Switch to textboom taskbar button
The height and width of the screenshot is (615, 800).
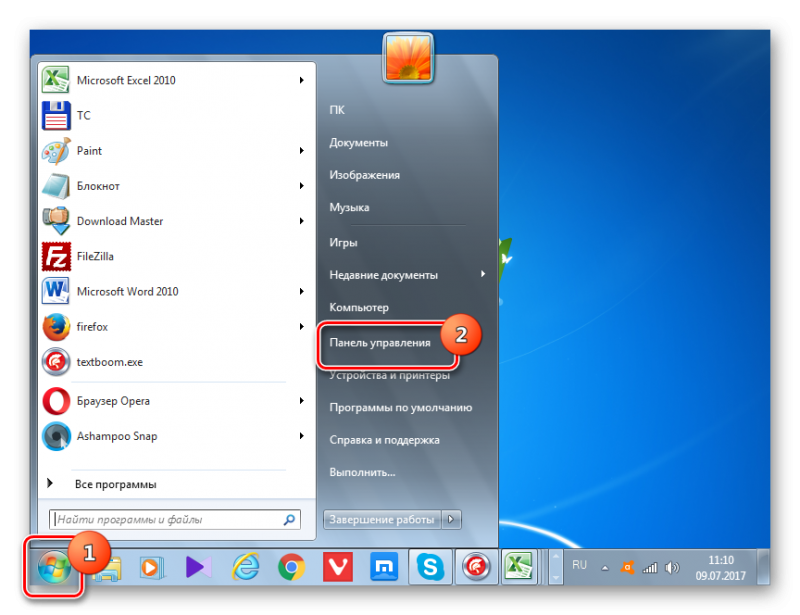476,568
